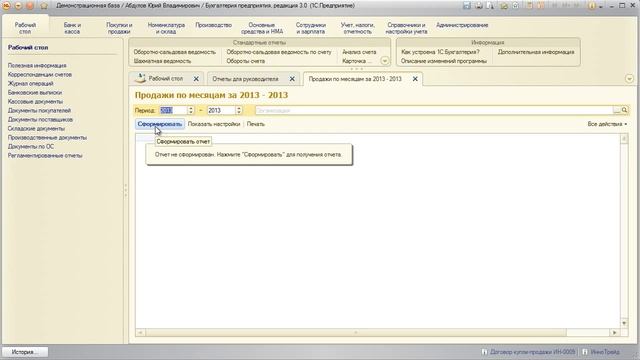
Task: Close the Отчеты для руководителя tab
Action: [292, 79]
